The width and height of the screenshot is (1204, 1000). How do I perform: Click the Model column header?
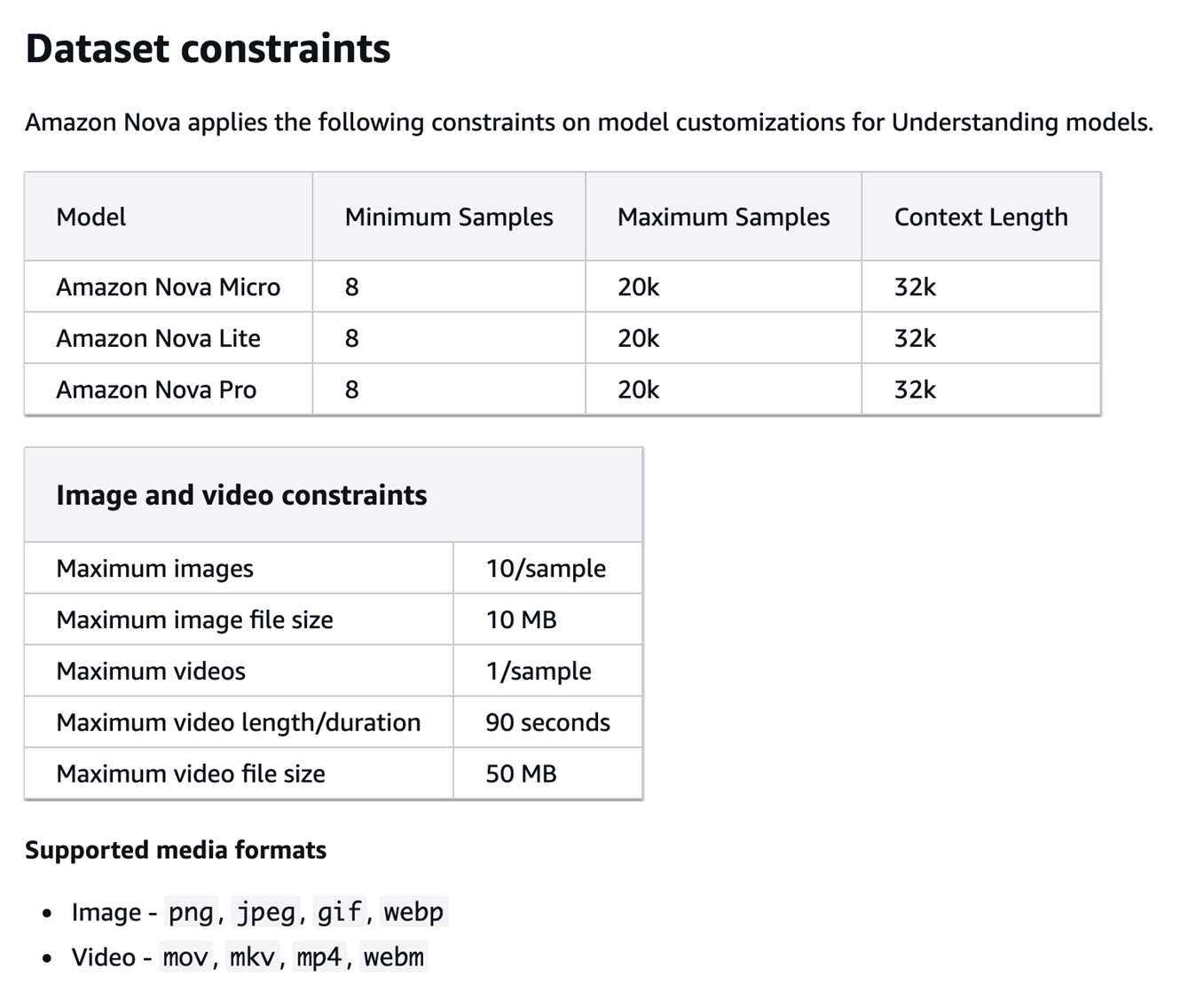pos(90,217)
